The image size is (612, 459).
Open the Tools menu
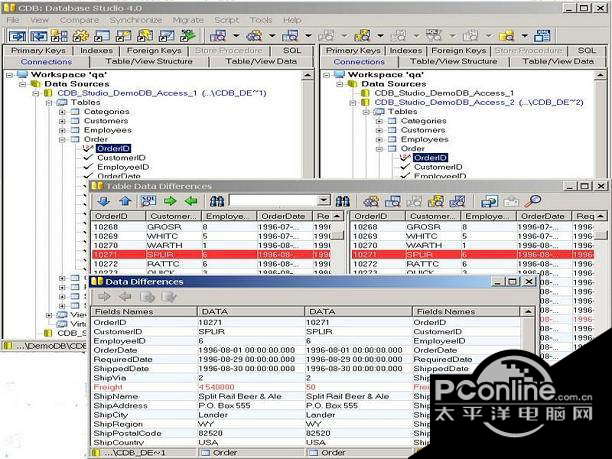click(261, 20)
